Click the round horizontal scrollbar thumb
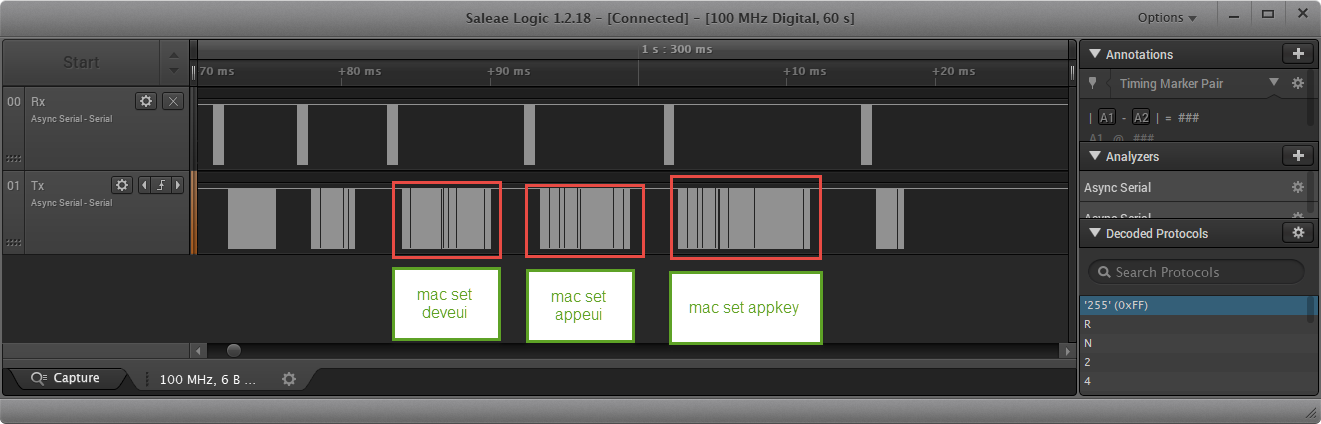1321x424 pixels. (233, 351)
